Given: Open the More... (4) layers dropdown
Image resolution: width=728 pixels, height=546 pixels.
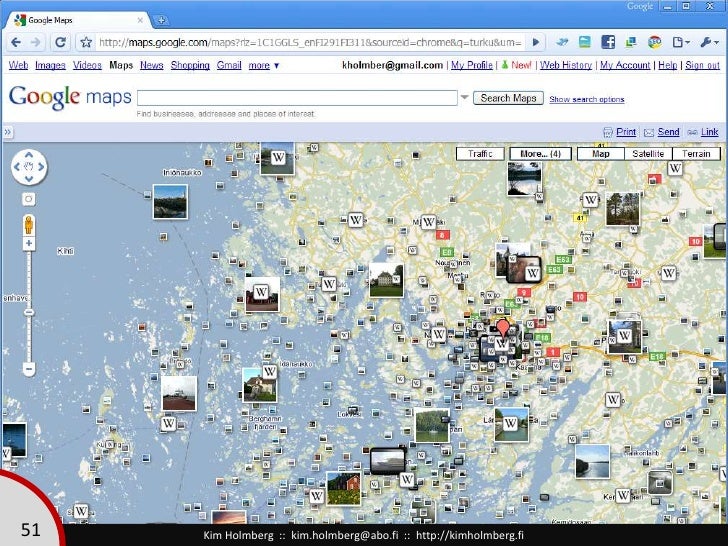Looking at the screenshot, I should 540,154.
